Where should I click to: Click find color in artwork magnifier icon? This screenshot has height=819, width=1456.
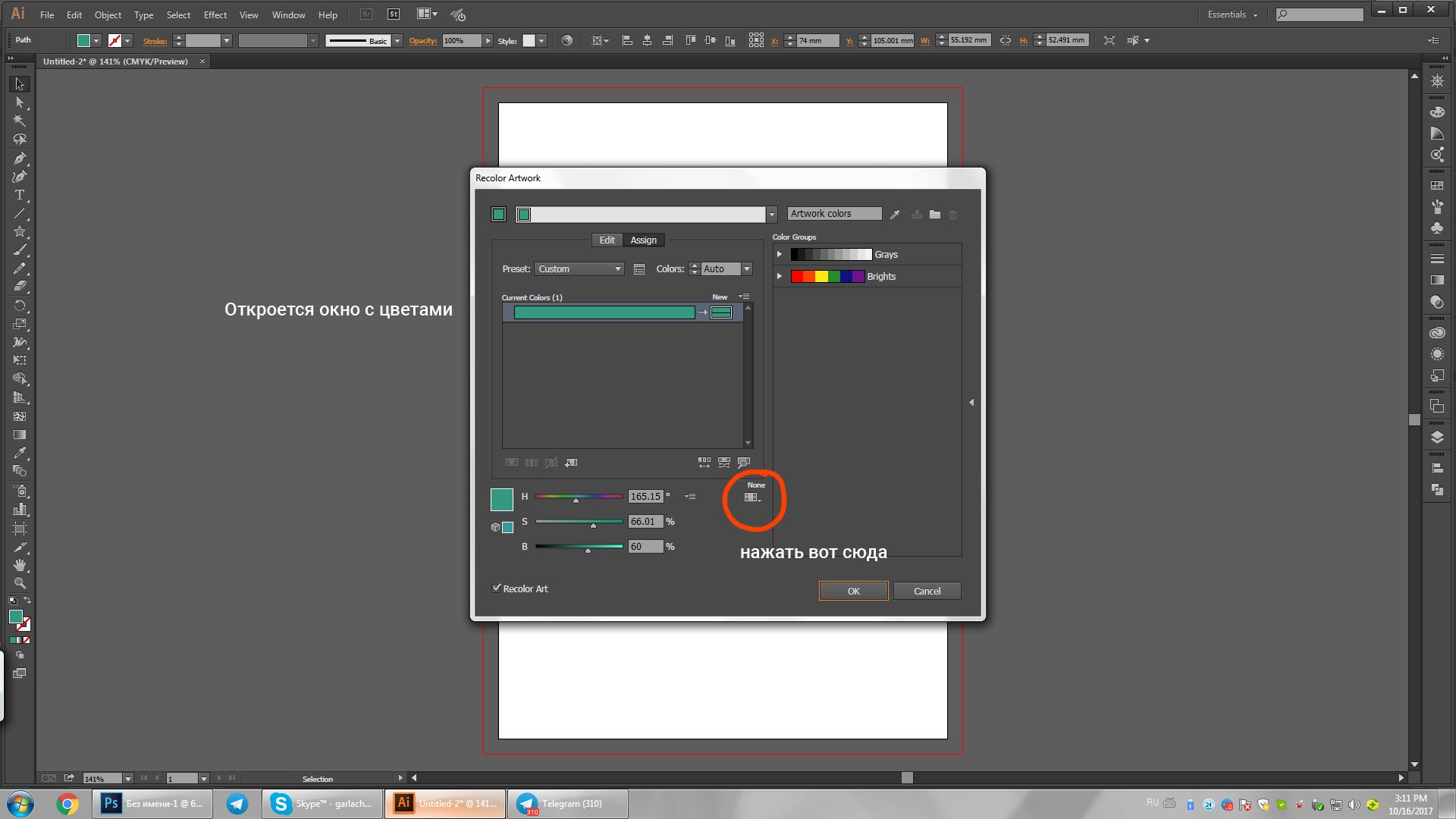744,462
